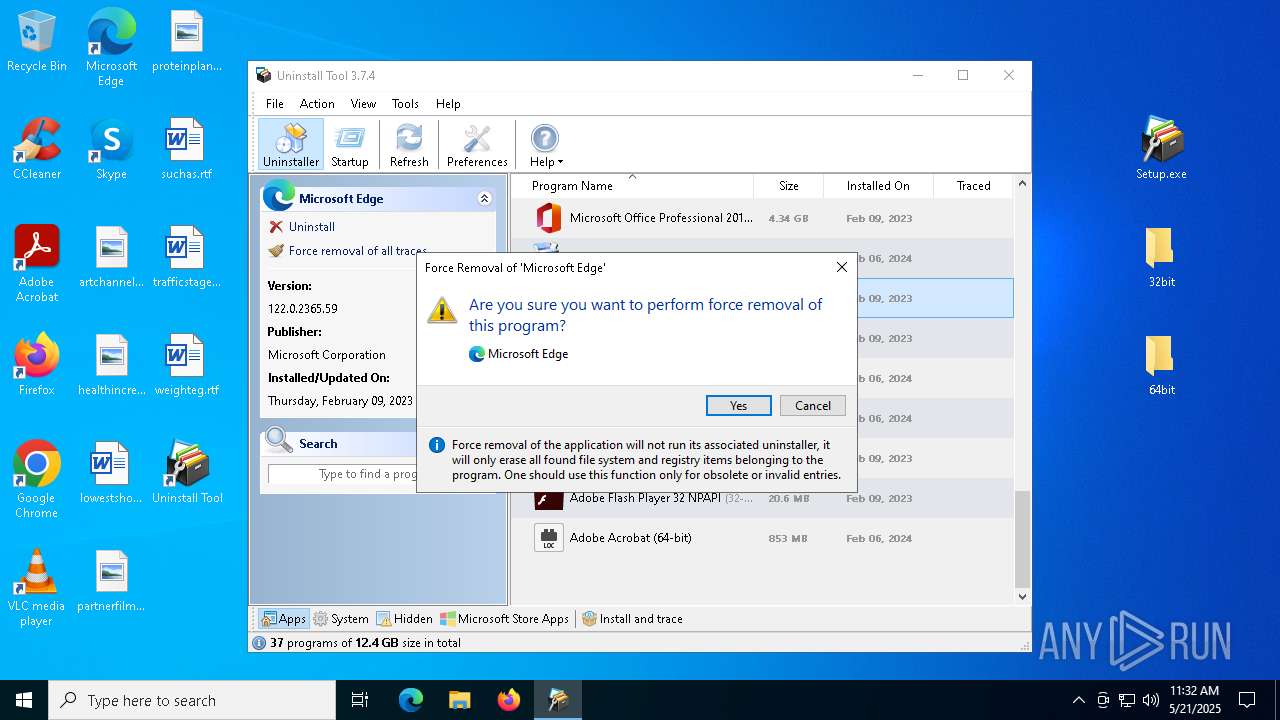The height and width of the screenshot is (720, 1280).
Task: Cancel the force removal dialog
Action: 813,405
